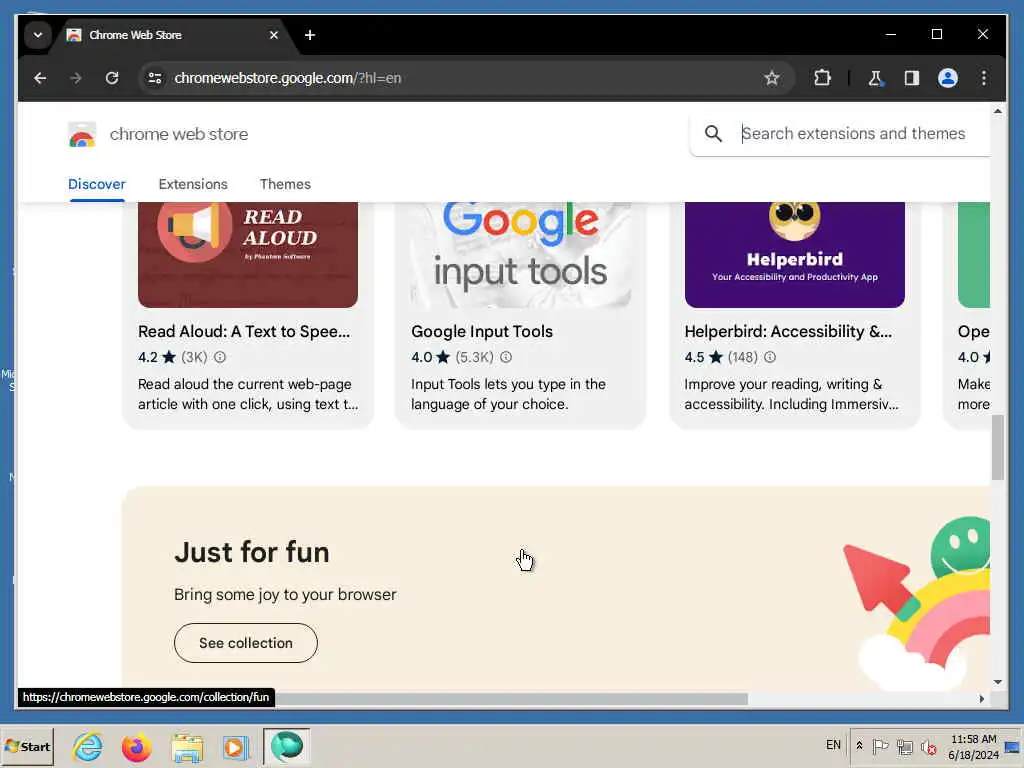This screenshot has height=768, width=1024.
Task: Click the Show desktop tray button
Action: (1013, 746)
